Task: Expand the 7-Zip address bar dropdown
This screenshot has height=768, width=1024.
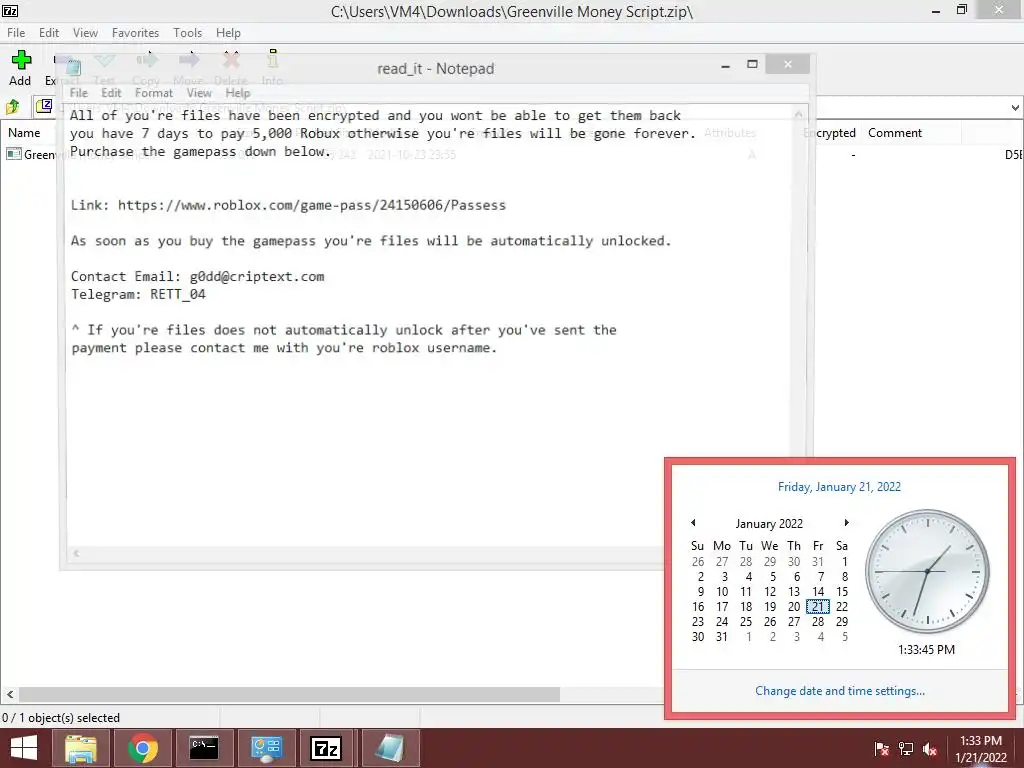Action: (x=1015, y=107)
